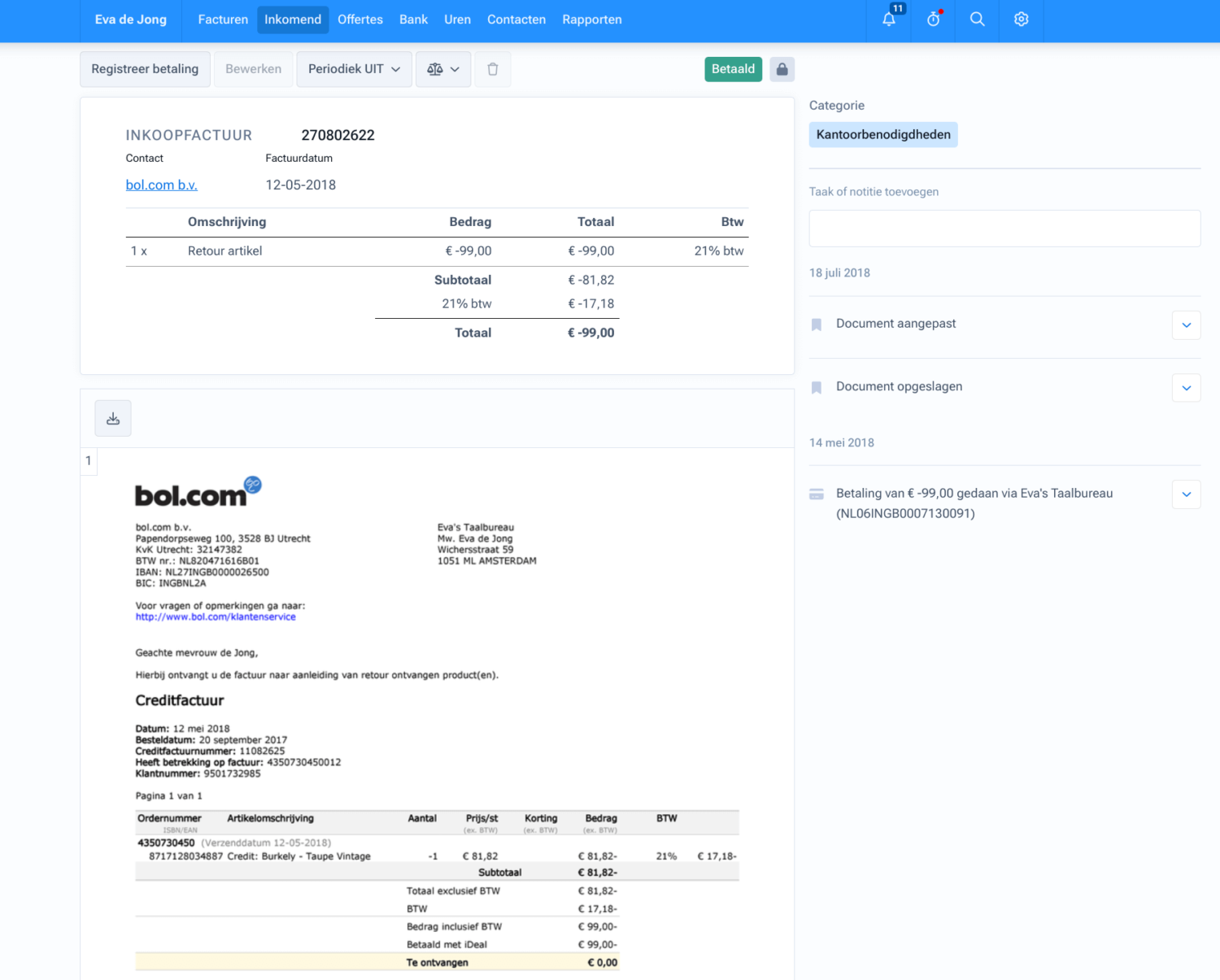
Task: Select the Inkomend menu item
Action: (293, 20)
